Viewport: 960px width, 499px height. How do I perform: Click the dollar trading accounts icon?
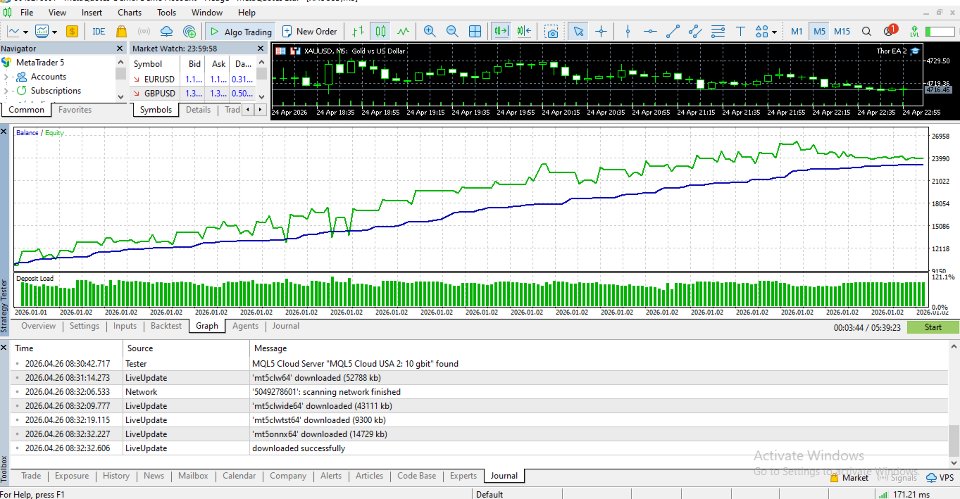click(x=72, y=31)
